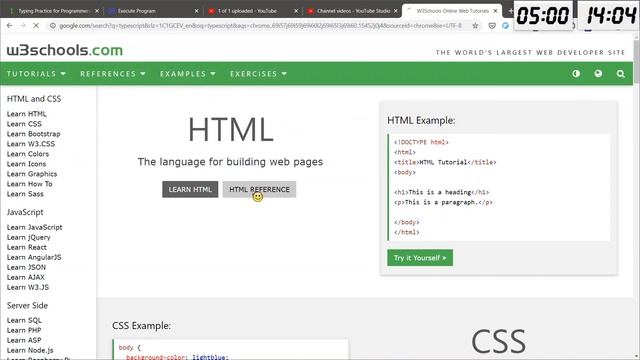Image resolution: width=640 pixels, height=360 pixels.
Task: Click the LEARN HTML button
Action: point(190,189)
